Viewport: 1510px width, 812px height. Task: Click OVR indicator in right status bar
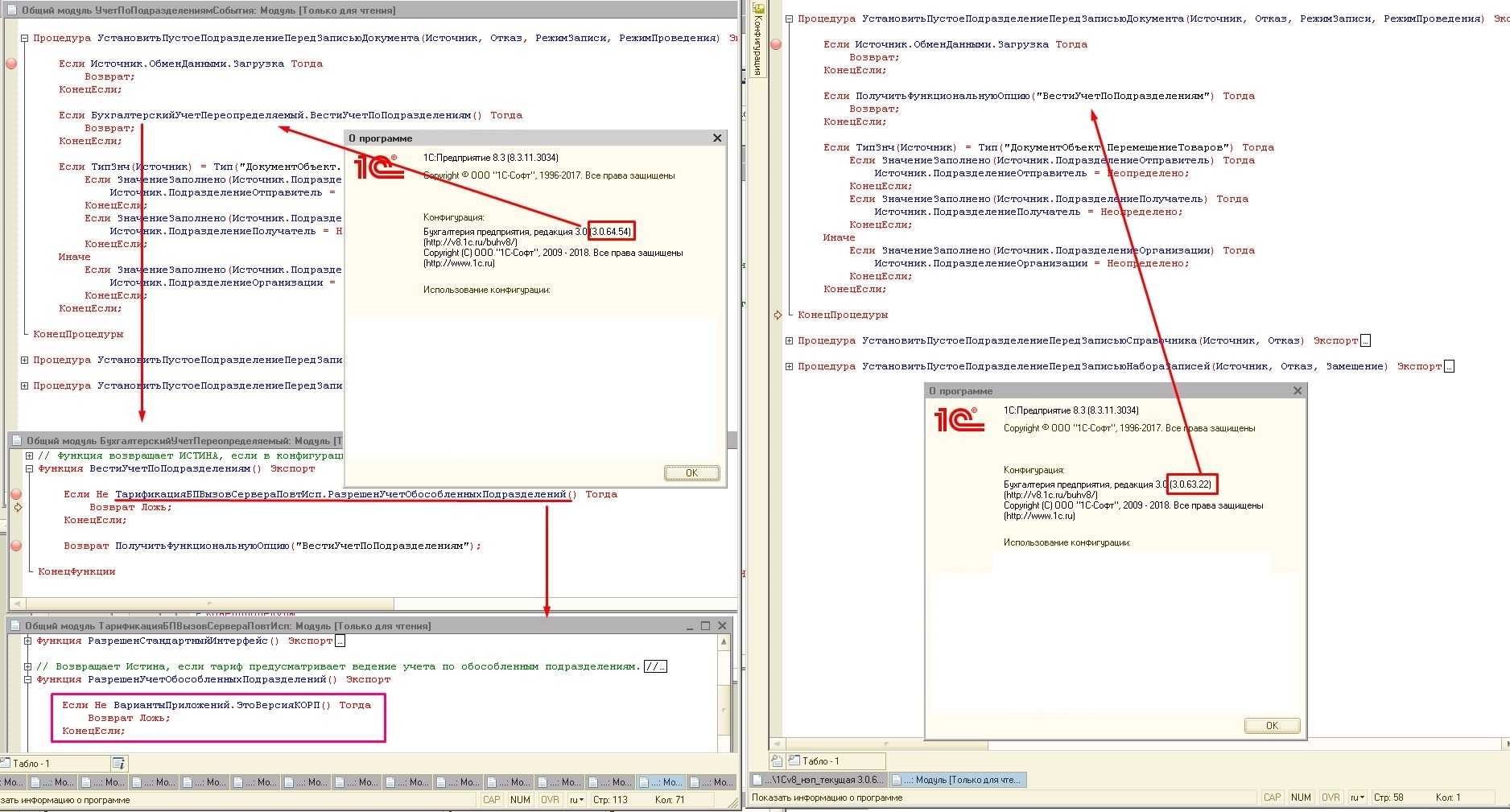pyautogui.click(x=1331, y=798)
